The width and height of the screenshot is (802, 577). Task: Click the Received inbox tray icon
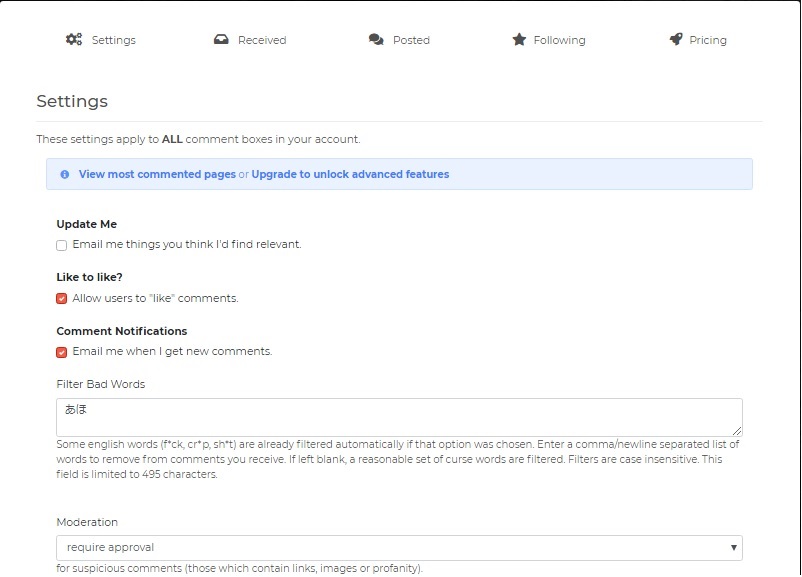pos(221,40)
